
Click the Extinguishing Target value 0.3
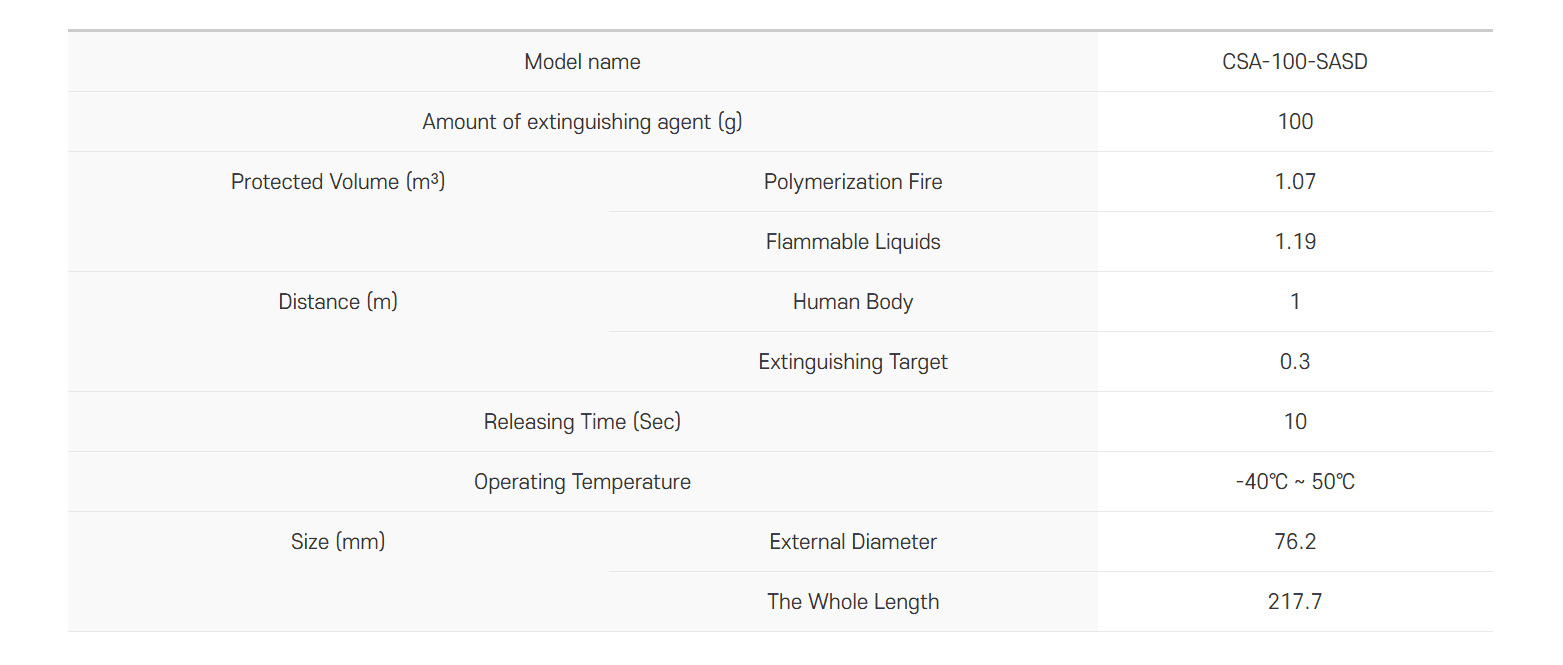point(1294,362)
